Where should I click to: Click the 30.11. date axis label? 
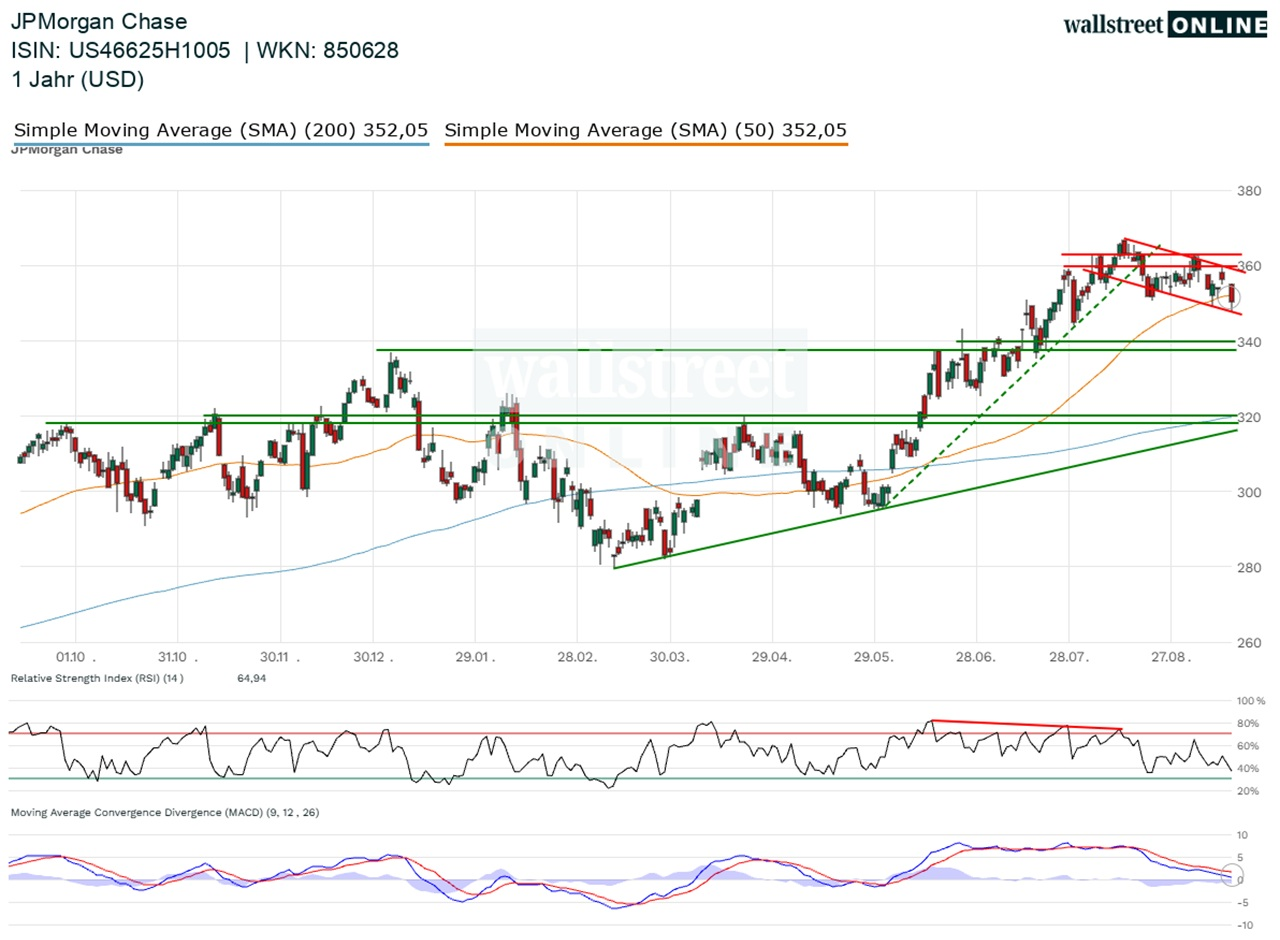pos(280,657)
